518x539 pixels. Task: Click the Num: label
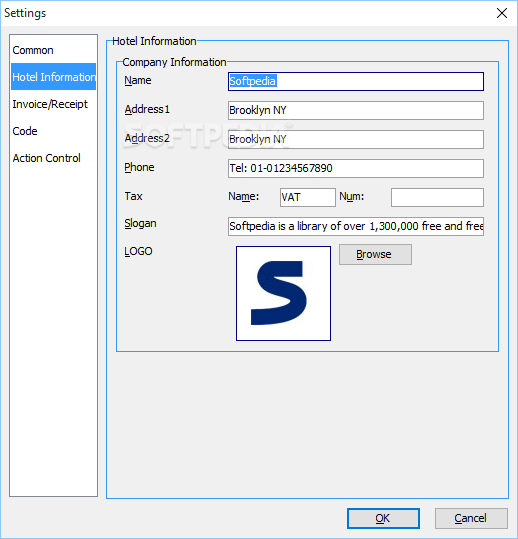(352, 196)
